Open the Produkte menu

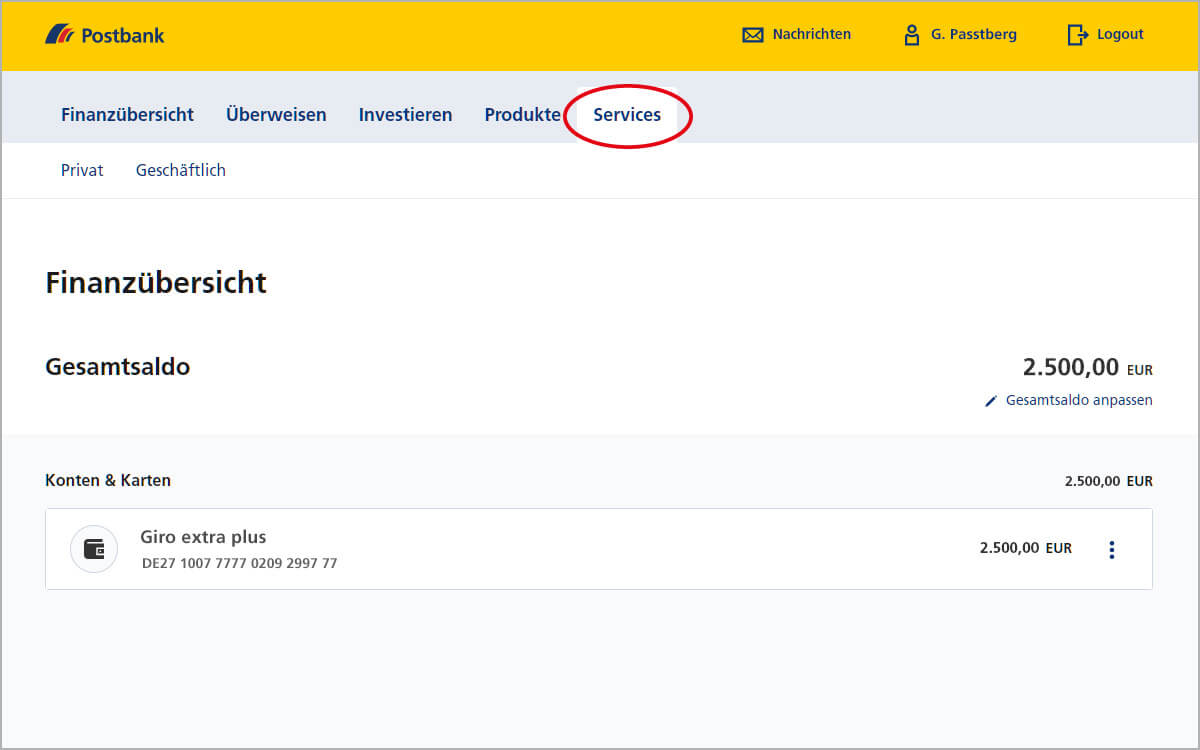(522, 115)
